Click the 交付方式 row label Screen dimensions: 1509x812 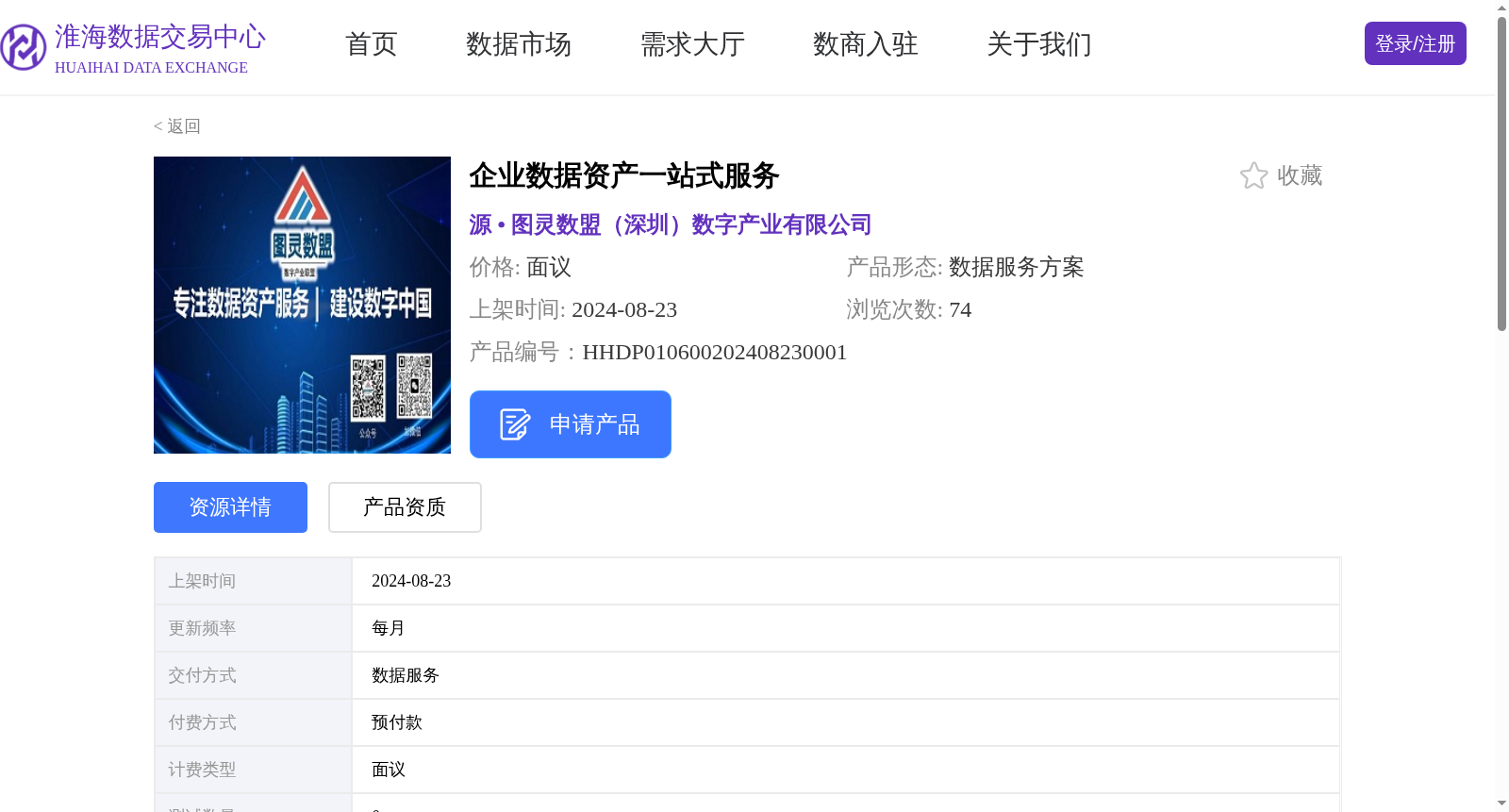pyautogui.click(x=202, y=675)
